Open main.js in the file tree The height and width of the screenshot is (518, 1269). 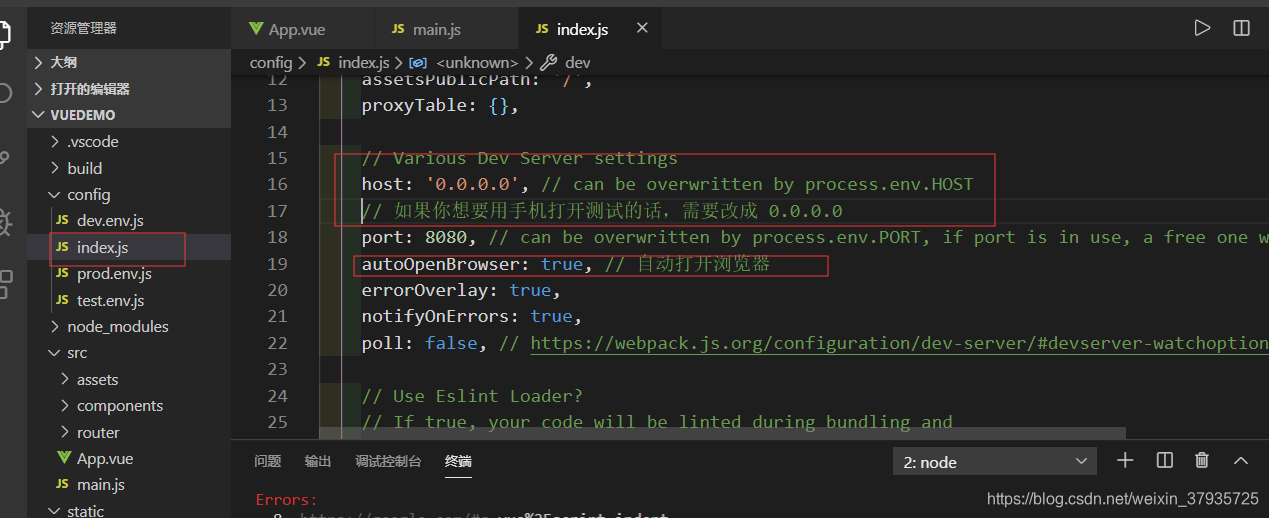coord(130,485)
